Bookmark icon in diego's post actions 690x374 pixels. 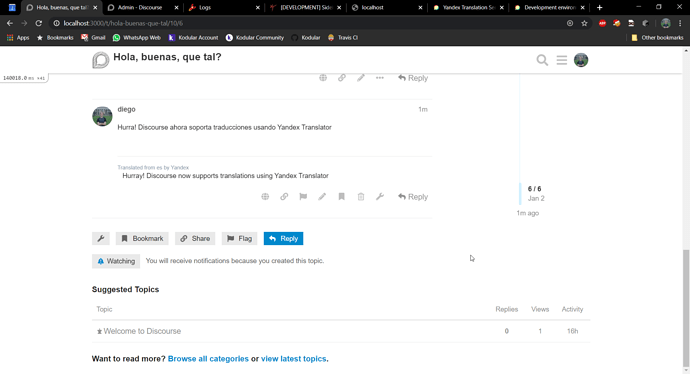pyautogui.click(x=341, y=197)
